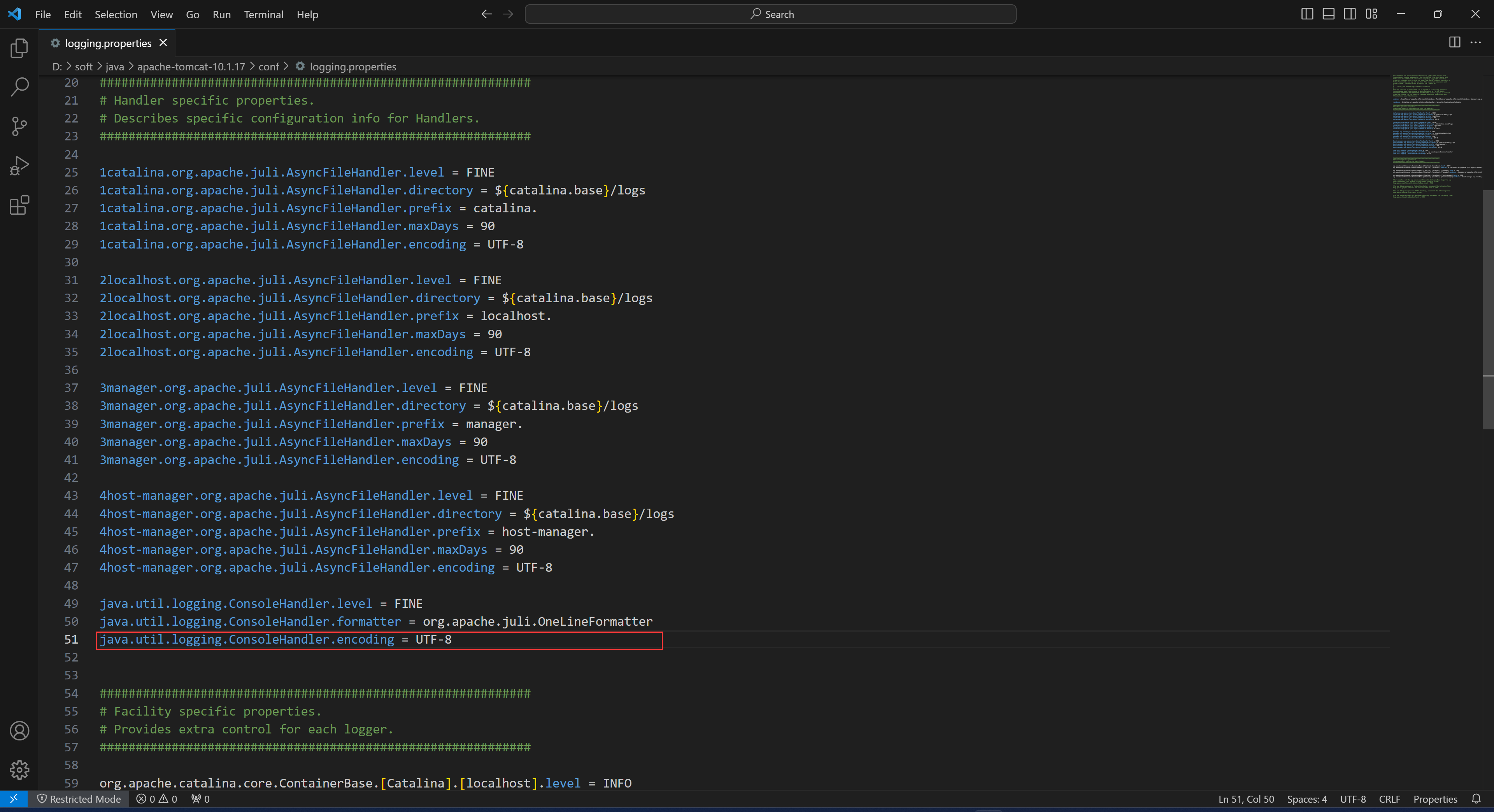Click the vertical scrollbar thumb
This screenshot has width=1494, height=812.
pyautogui.click(x=1488, y=310)
